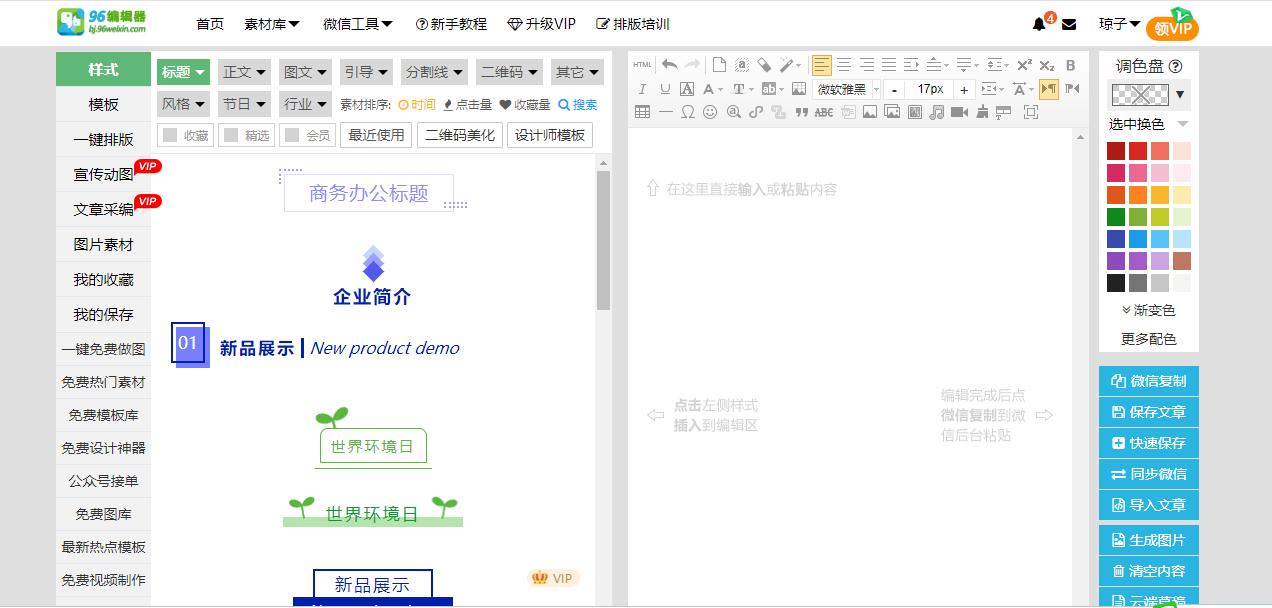
Task: Open the emoji insertion tool
Action: point(712,112)
